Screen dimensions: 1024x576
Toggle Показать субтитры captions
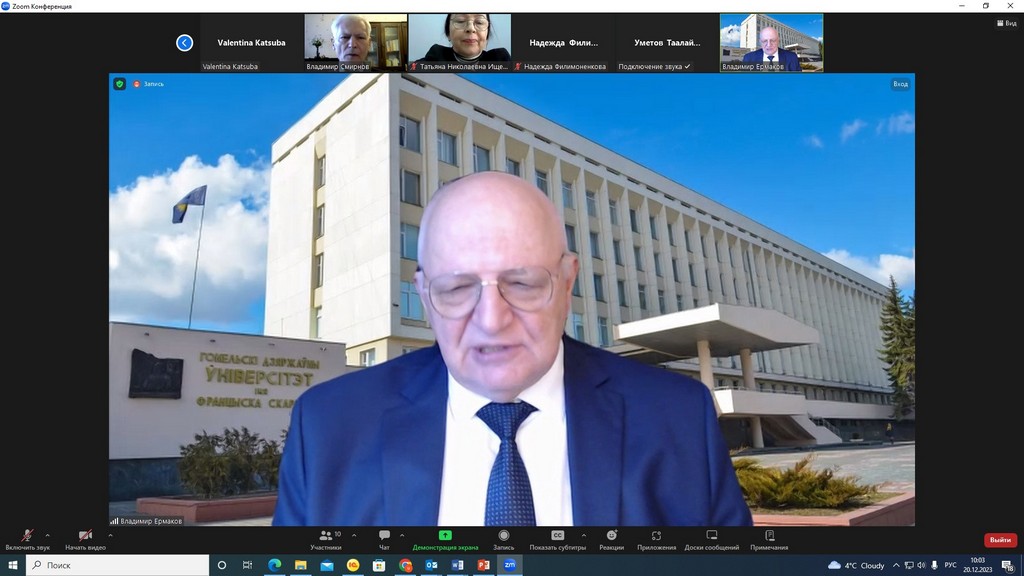tap(557, 540)
